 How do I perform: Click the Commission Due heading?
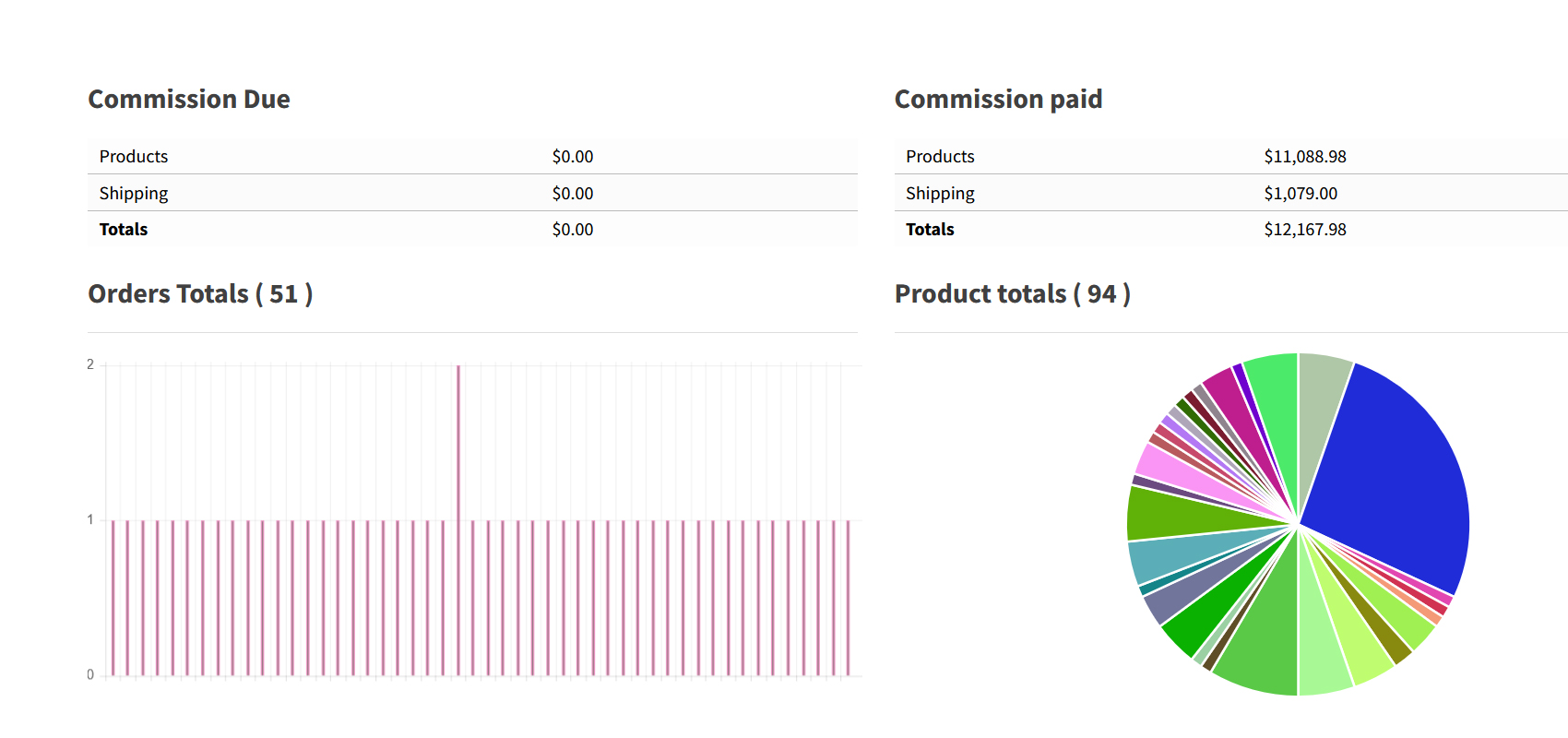pos(189,100)
